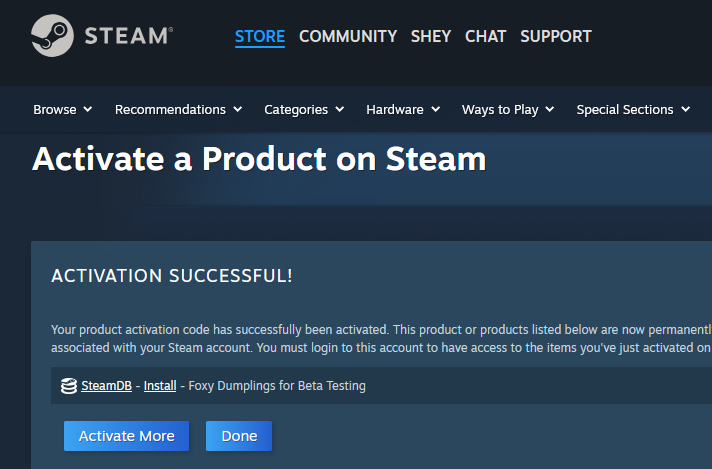
Task: Click the STEAM wordmark text
Action: (129, 36)
